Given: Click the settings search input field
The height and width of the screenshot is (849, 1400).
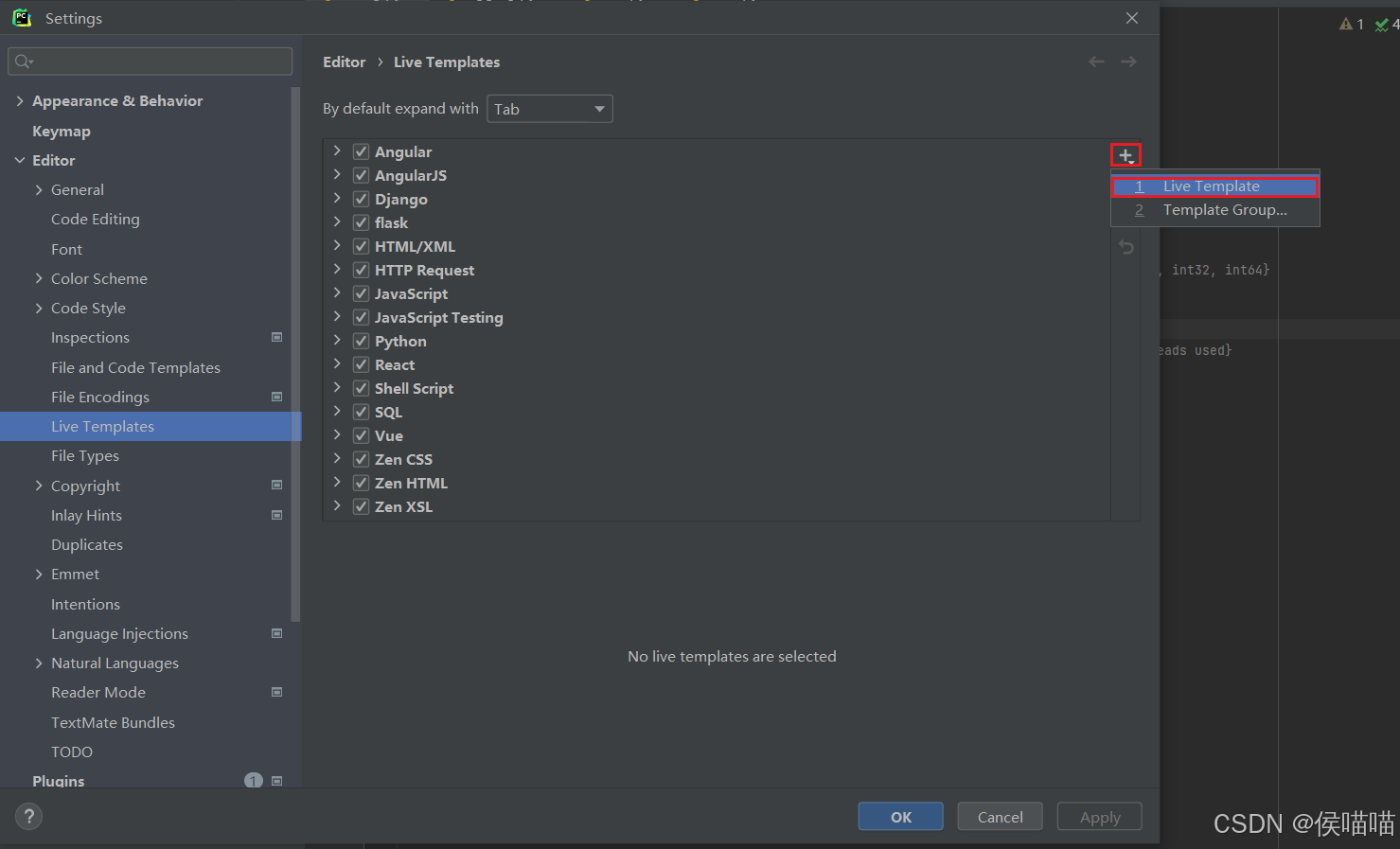Looking at the screenshot, I should (151, 62).
